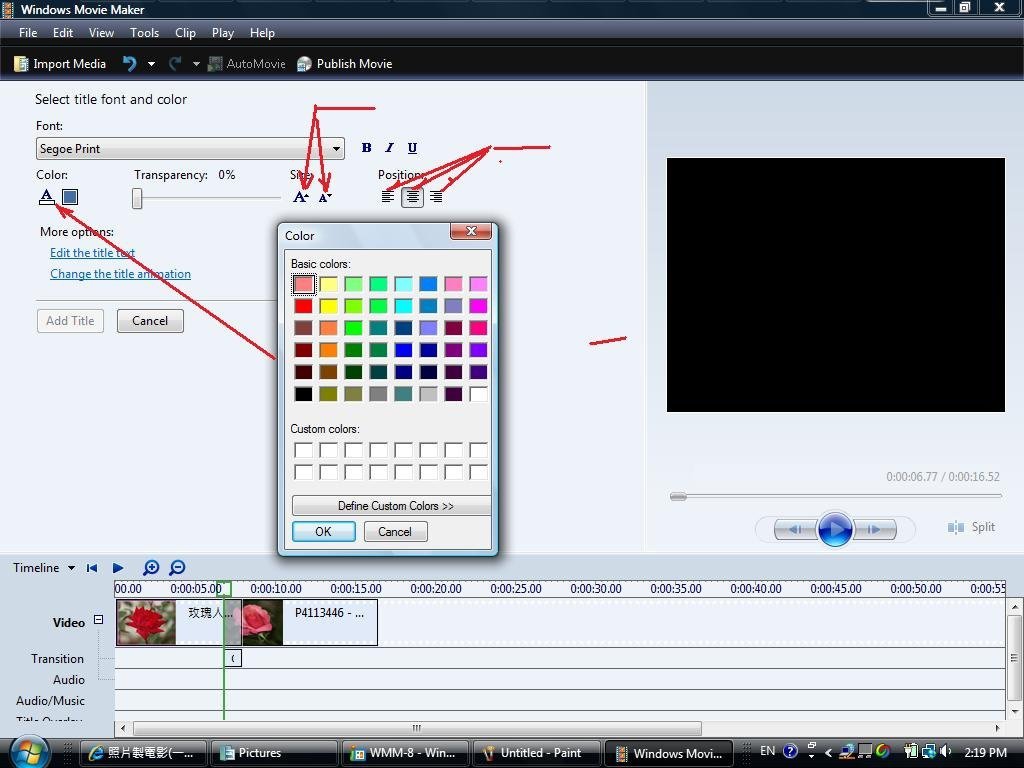Click the first empty custom color box
The width and height of the screenshot is (1024, 768).
303,450
